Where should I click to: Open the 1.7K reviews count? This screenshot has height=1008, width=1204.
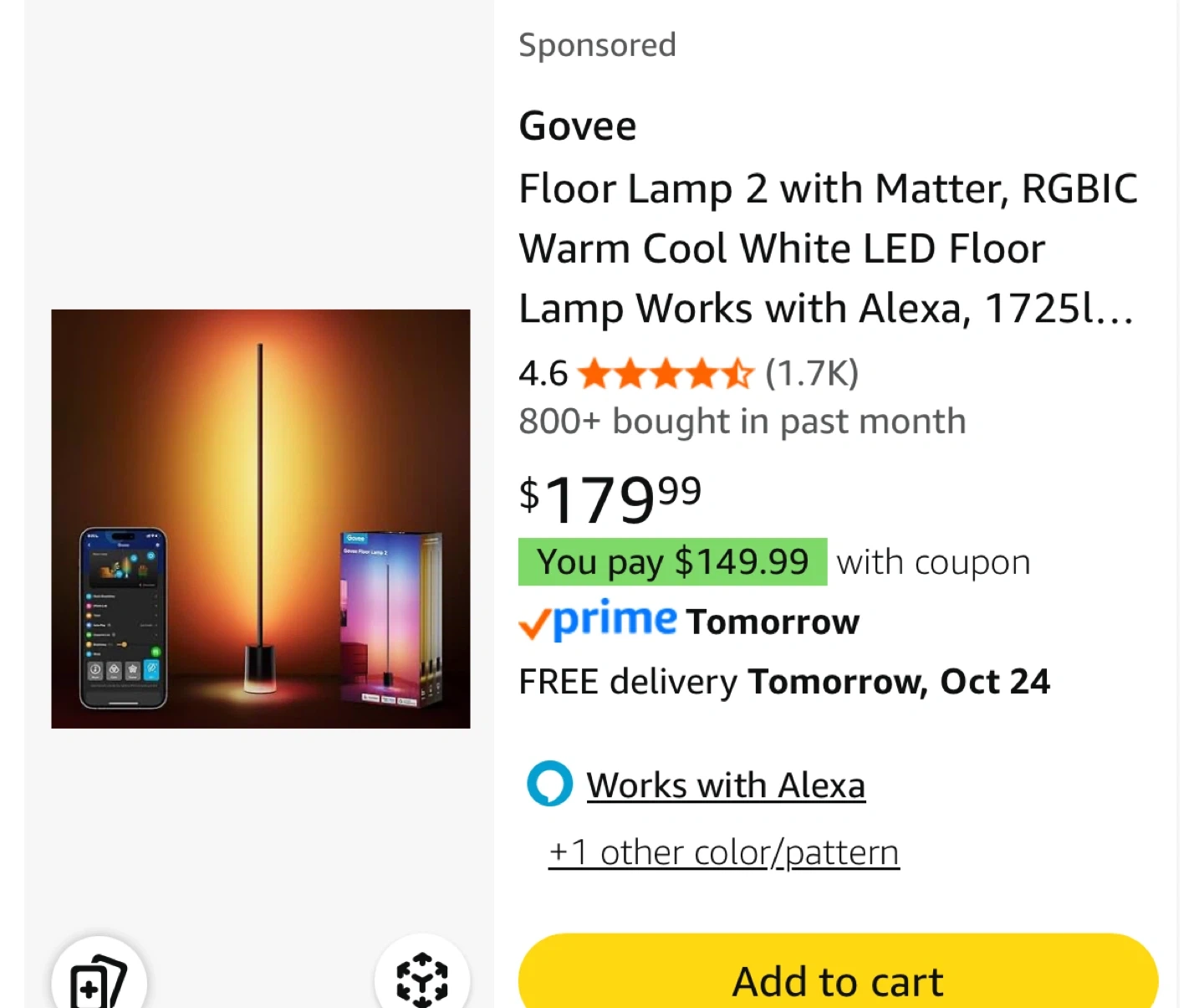tap(812, 373)
